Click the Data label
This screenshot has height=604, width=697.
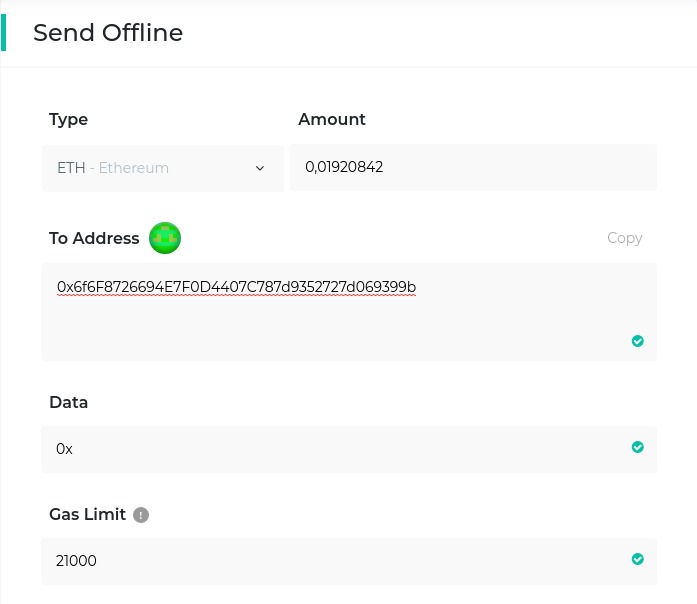[68, 402]
